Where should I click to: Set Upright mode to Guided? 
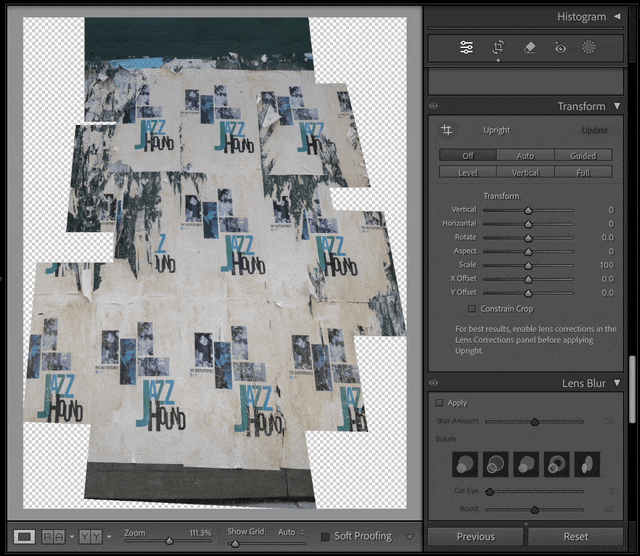click(x=583, y=156)
